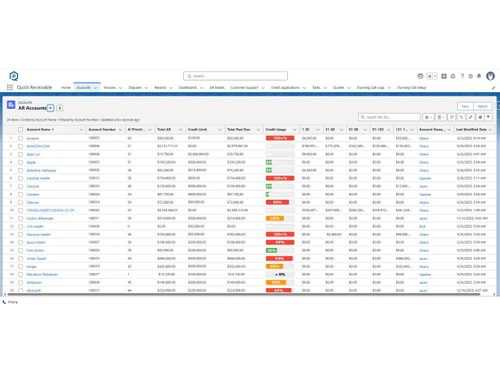This screenshot has height=375, width=500.
Task: Open the AR Emails tab
Action: 217,88
